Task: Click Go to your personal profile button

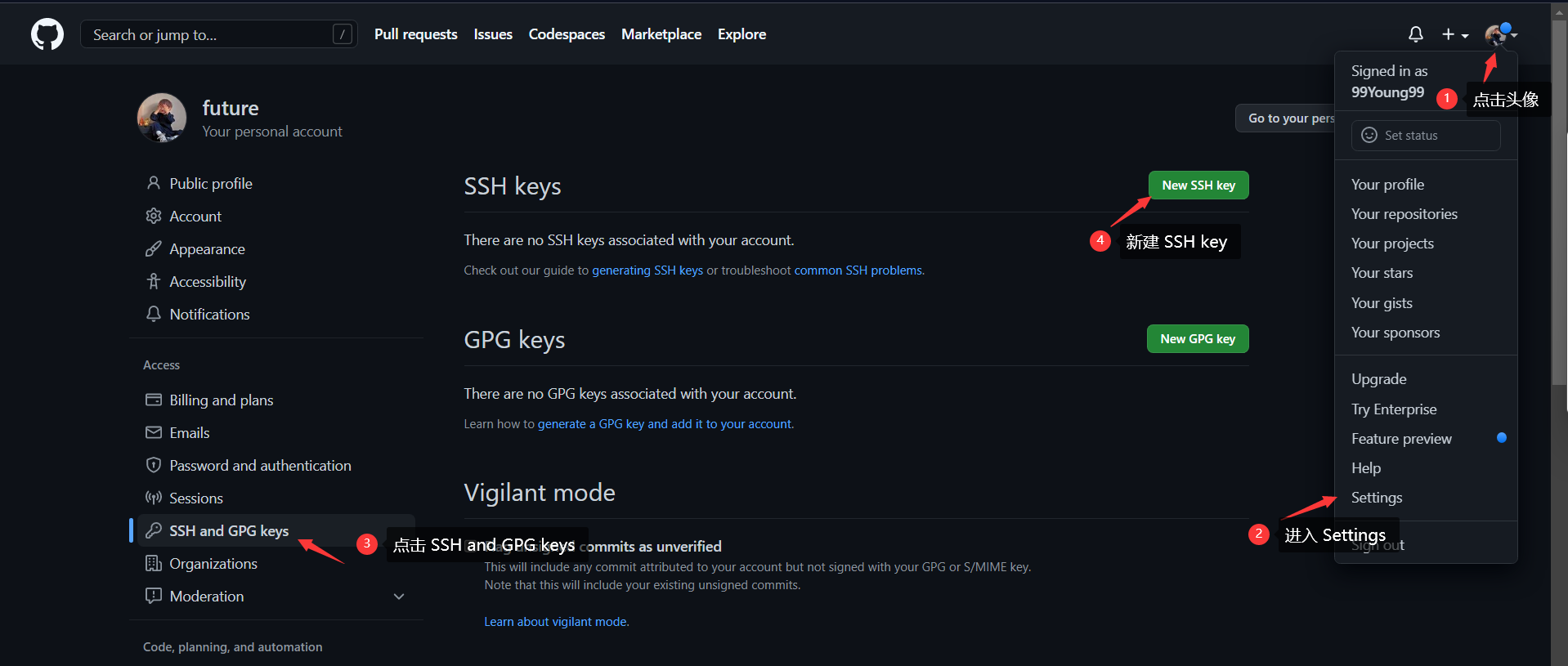Action: [1286, 118]
